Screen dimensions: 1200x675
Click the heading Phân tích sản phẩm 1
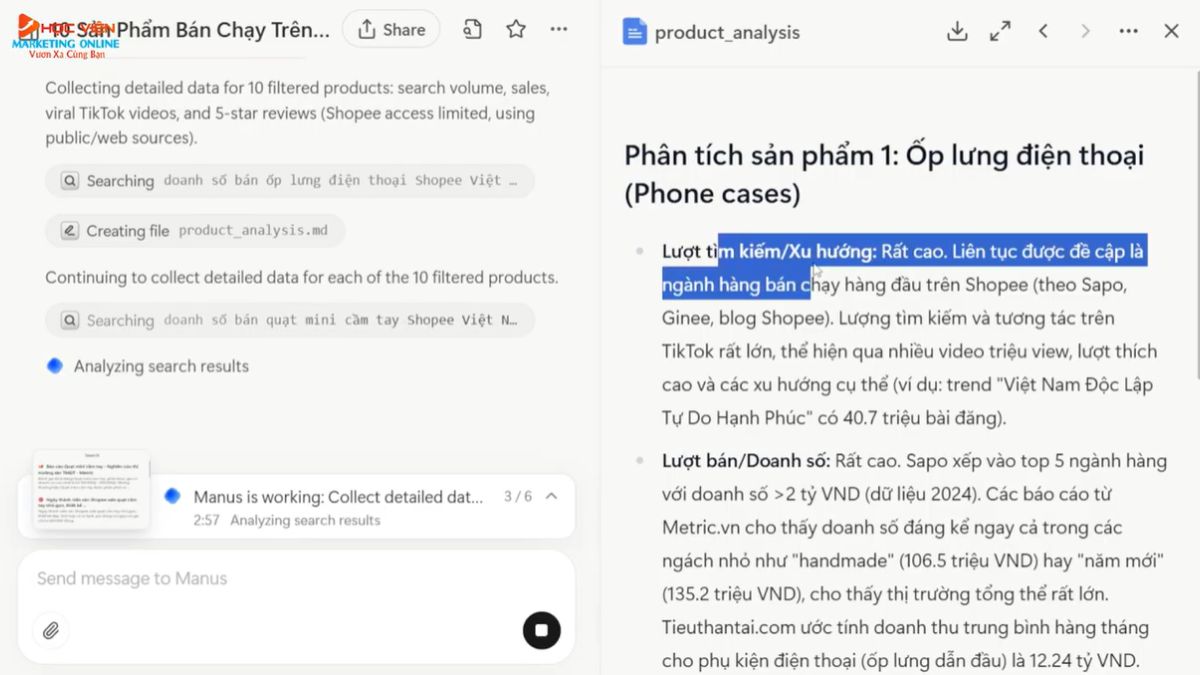[884, 173]
